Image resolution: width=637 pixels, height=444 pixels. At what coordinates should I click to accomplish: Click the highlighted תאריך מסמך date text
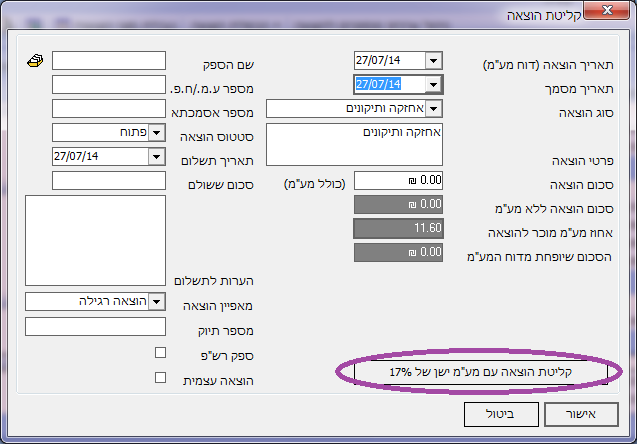[x=379, y=84]
